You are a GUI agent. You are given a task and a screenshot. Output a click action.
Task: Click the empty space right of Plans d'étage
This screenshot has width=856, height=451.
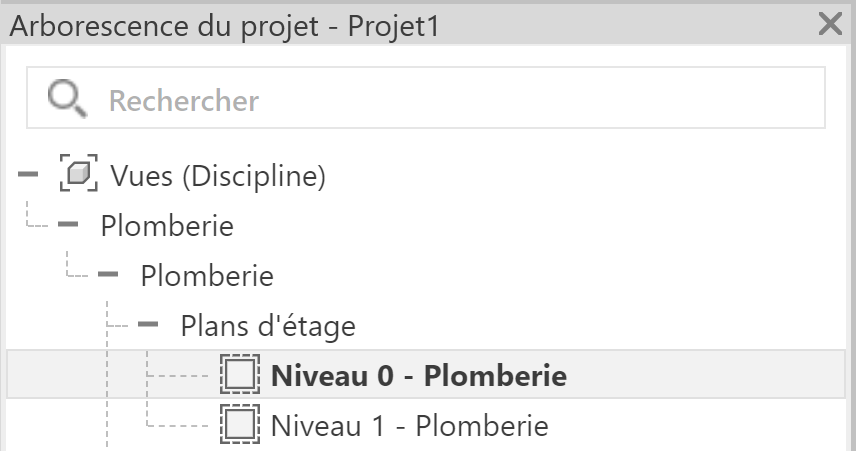[601, 325]
